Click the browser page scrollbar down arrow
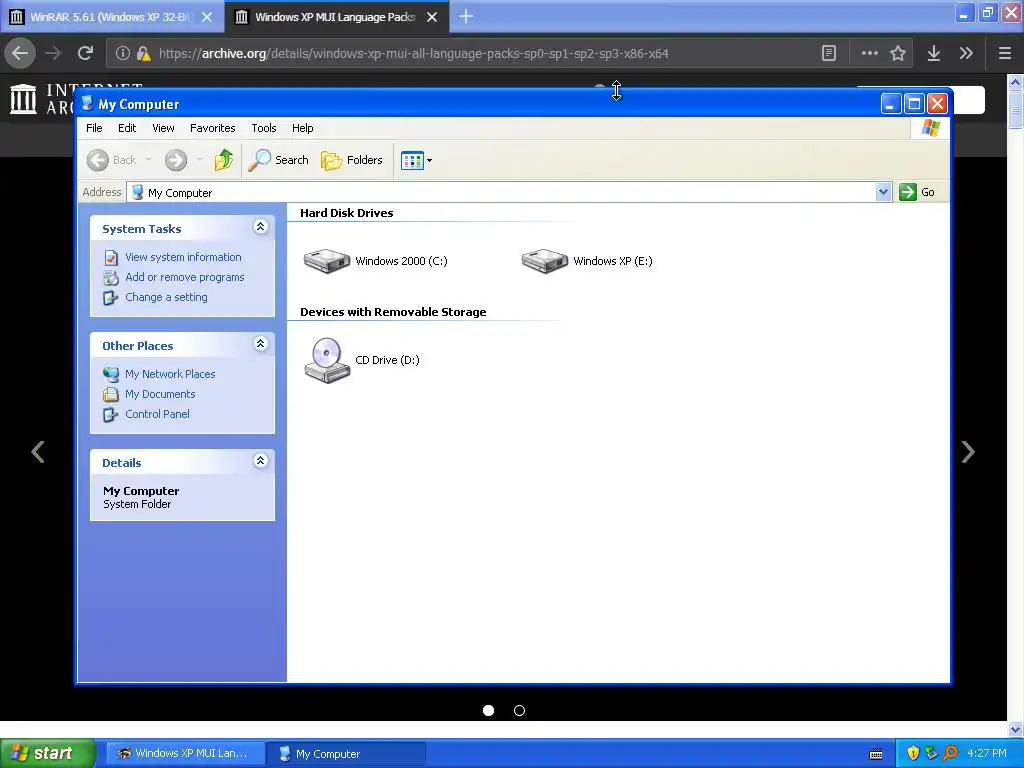Image resolution: width=1024 pixels, height=768 pixels. click(x=1015, y=729)
